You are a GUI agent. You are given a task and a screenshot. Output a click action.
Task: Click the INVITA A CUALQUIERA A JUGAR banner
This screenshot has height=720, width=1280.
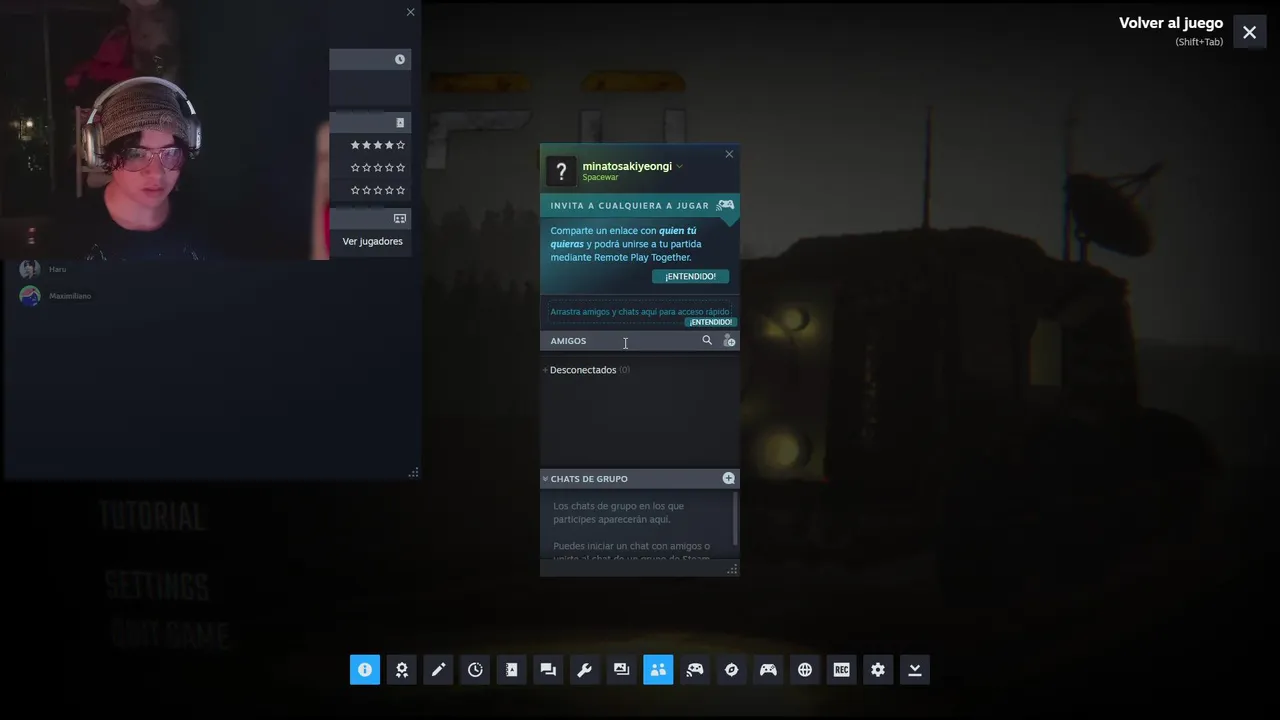640,206
